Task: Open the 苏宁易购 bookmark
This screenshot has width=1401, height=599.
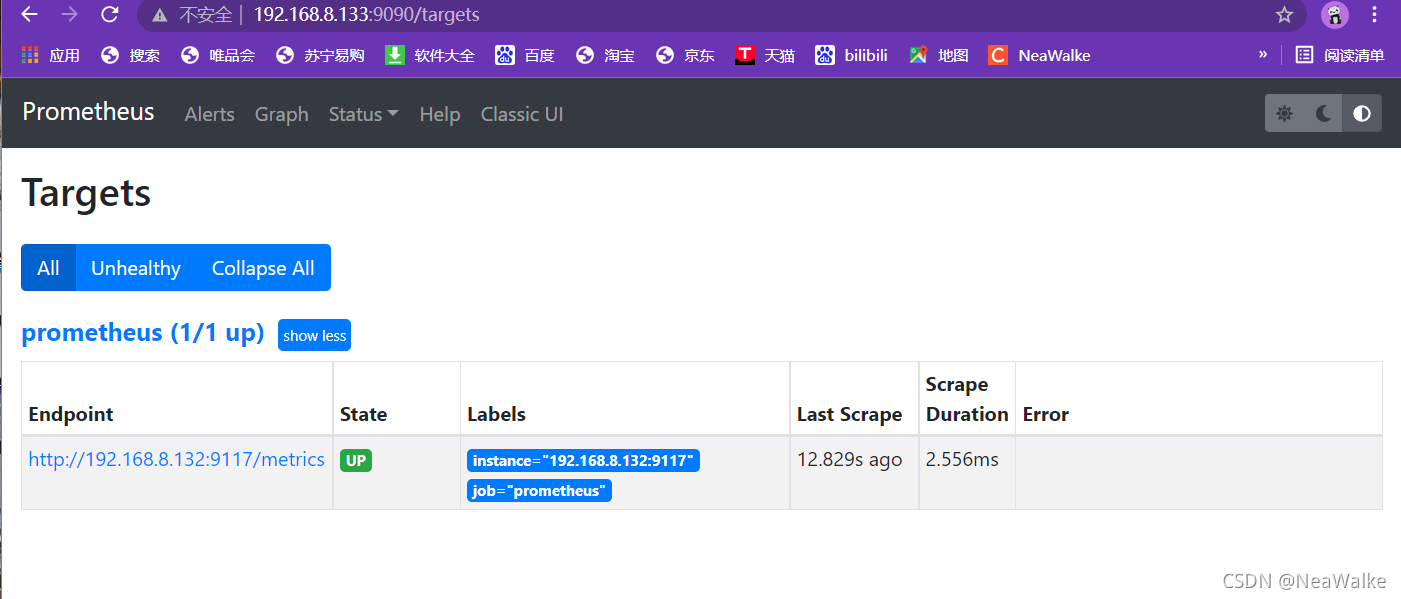Action: pyautogui.click(x=320, y=55)
